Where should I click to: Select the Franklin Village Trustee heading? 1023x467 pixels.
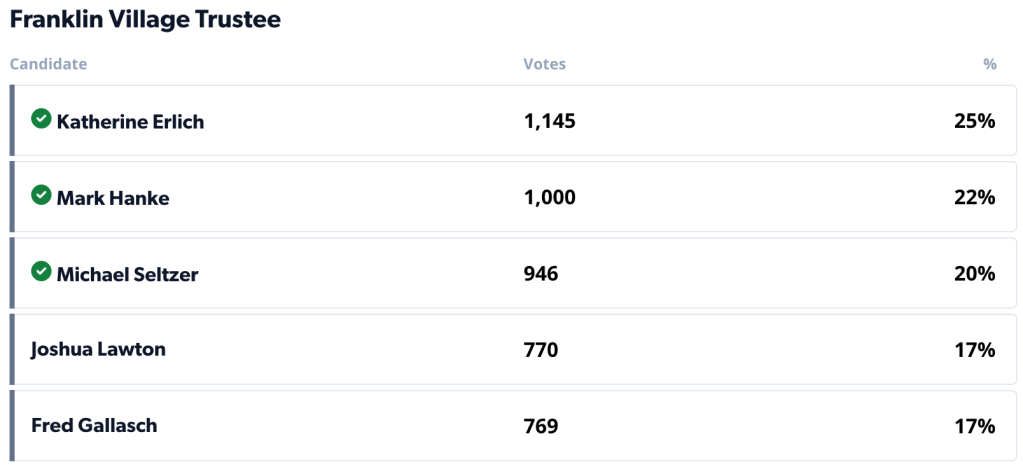[145, 19]
